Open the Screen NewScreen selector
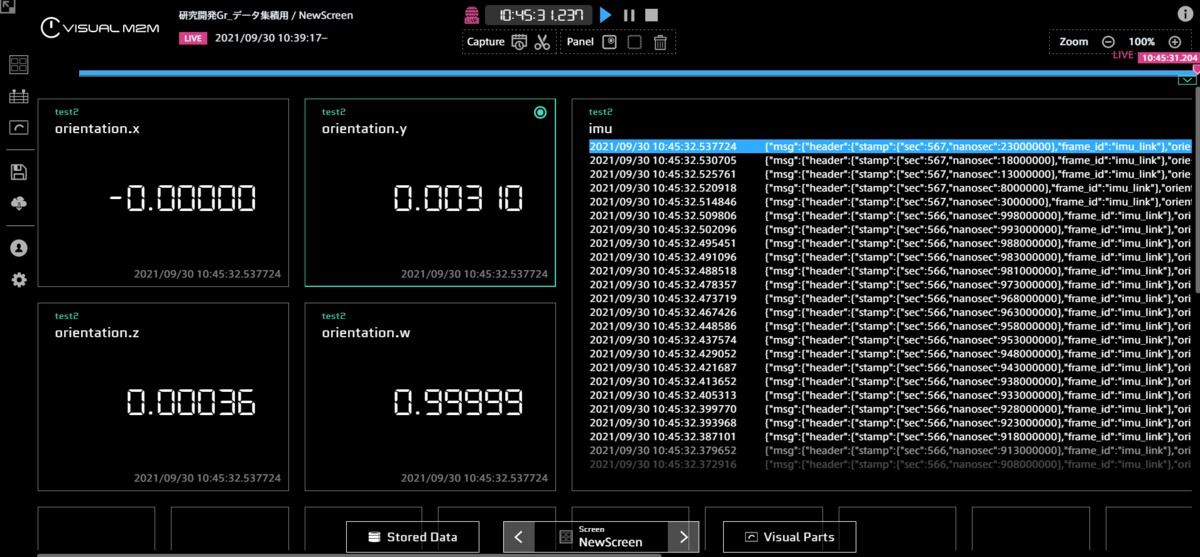This screenshot has width=1200, height=557. click(x=601, y=537)
